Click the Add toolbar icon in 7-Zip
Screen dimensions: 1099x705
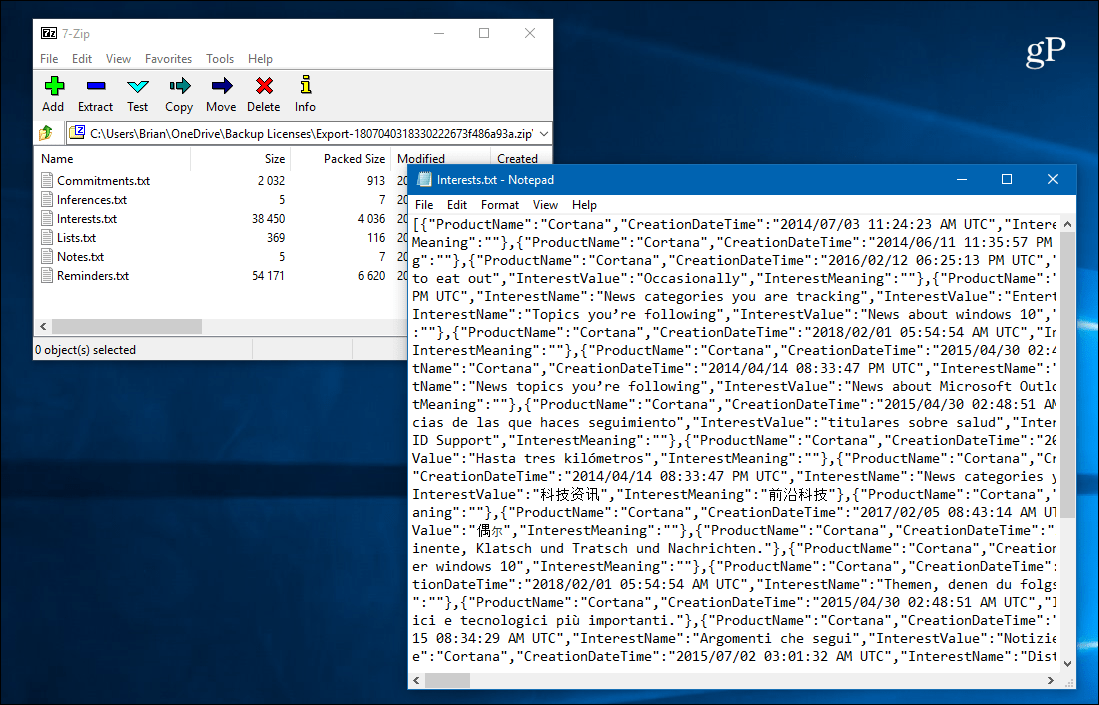(54, 86)
